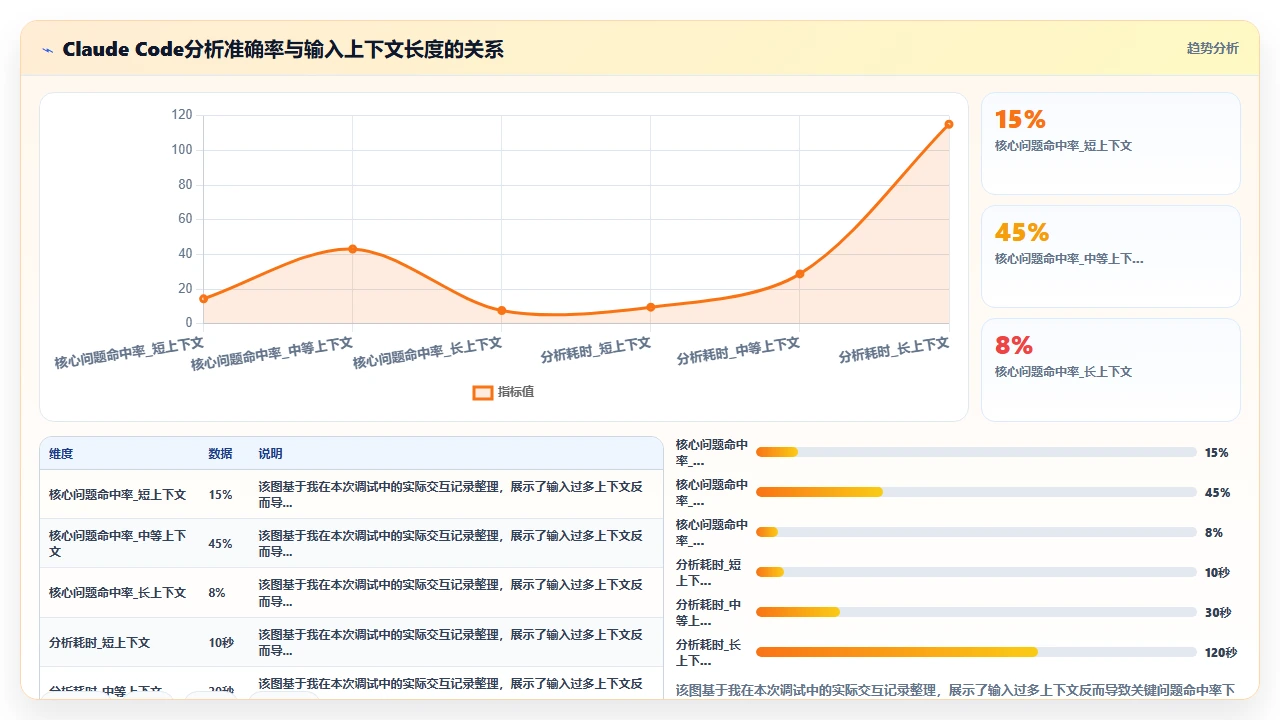Click table cell 核心问题命中率_短上下文
Screen dimensions: 1280x720
pyautogui.click(x=117, y=495)
